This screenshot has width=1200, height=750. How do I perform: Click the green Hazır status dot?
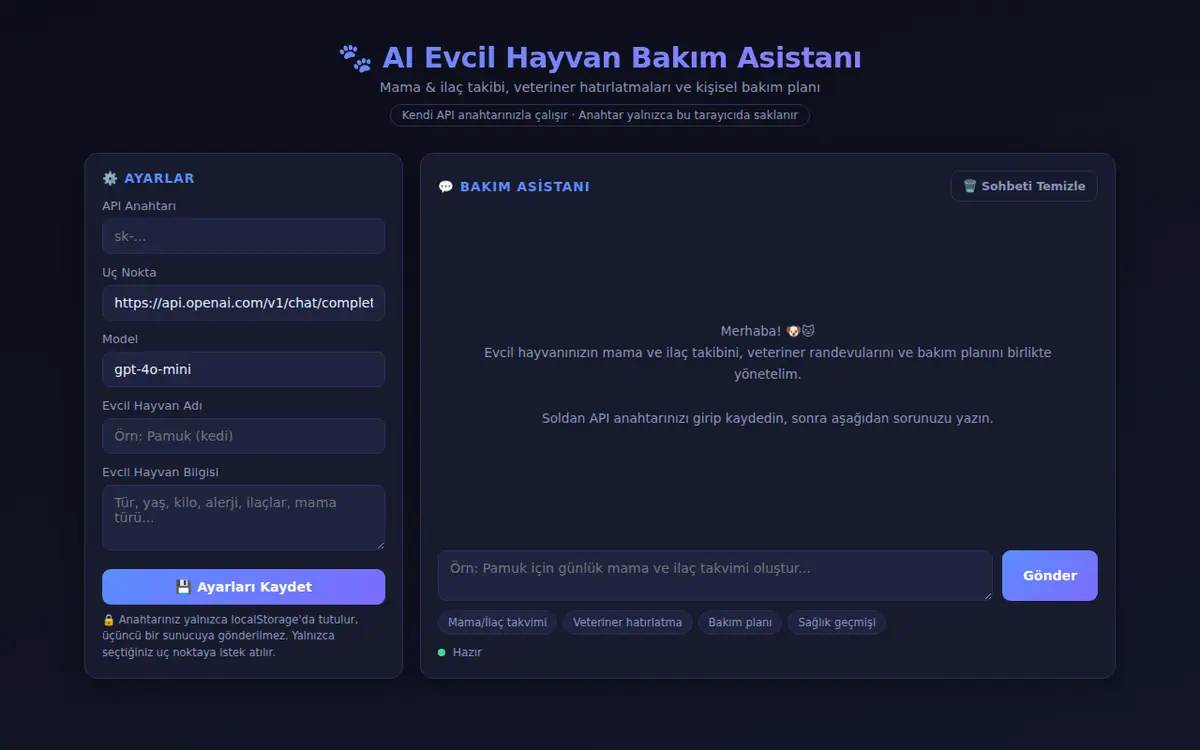pyautogui.click(x=441, y=652)
